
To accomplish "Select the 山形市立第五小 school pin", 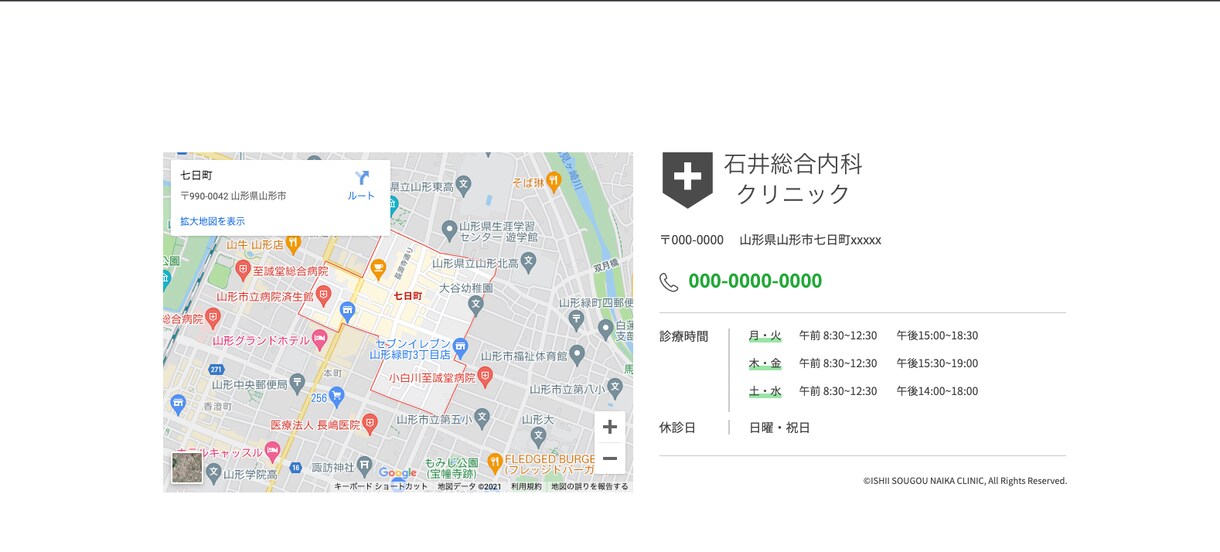I will point(482,418).
